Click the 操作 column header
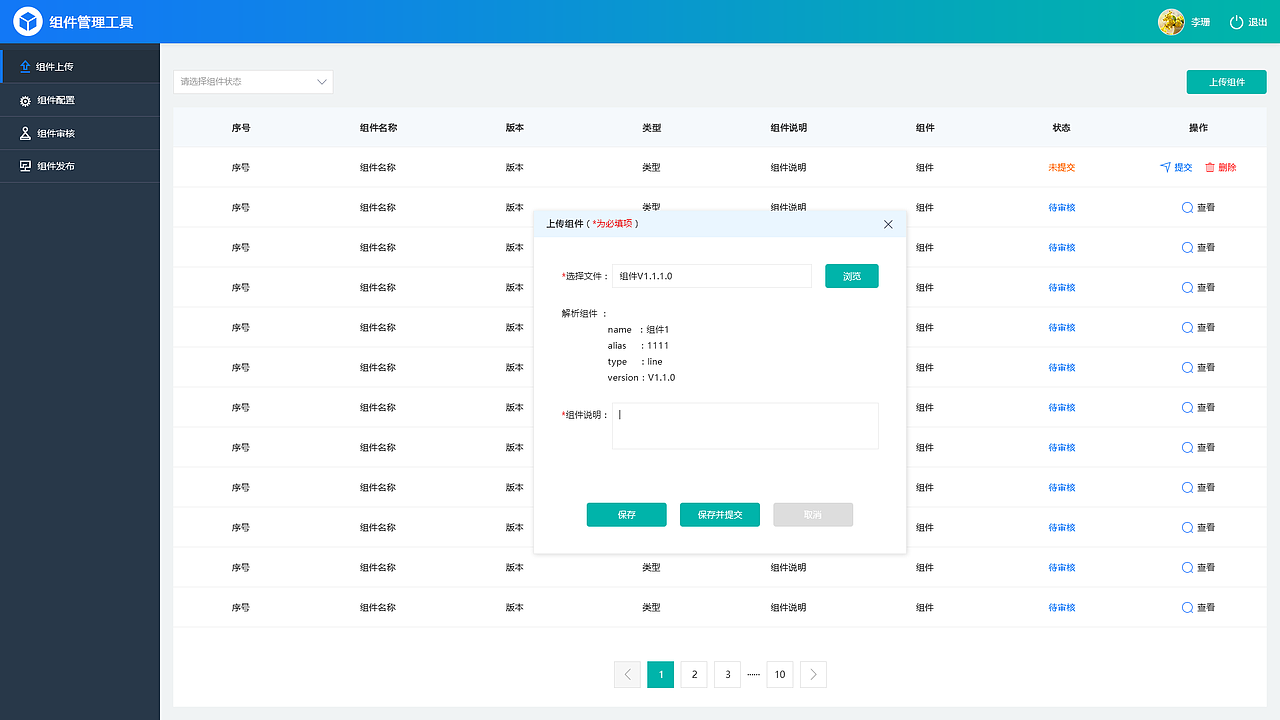This screenshot has height=720, width=1280. 1198,128
